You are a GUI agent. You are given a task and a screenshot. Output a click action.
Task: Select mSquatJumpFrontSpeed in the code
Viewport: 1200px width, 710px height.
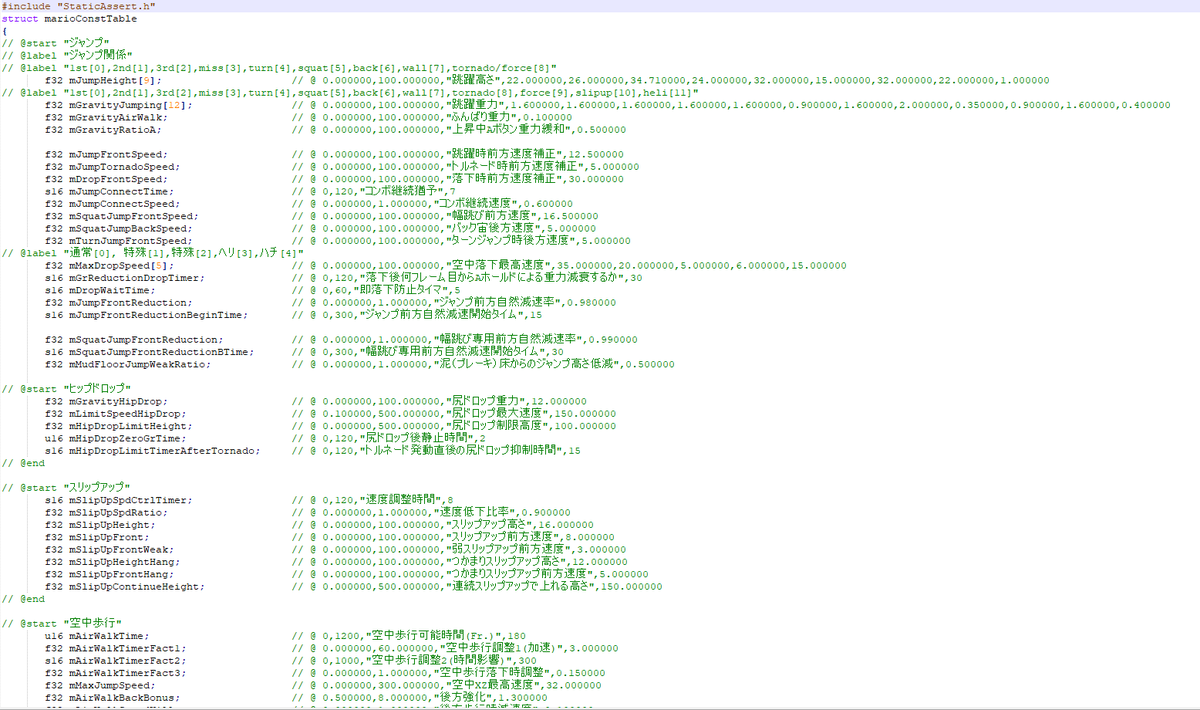[x=131, y=216]
